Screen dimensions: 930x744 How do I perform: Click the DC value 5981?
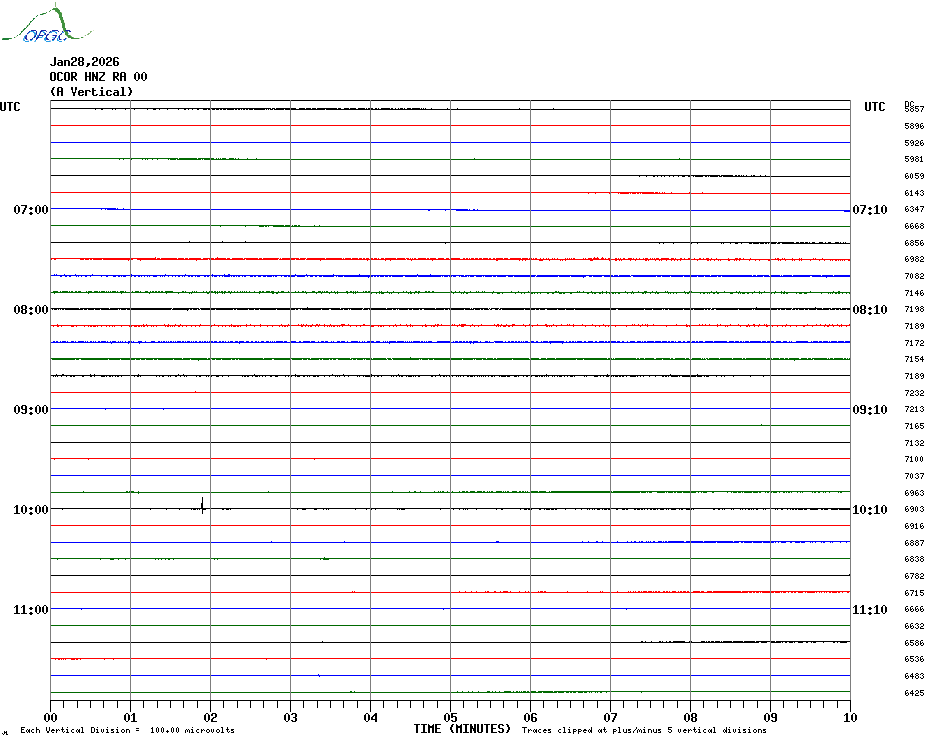pyautogui.click(x=914, y=160)
